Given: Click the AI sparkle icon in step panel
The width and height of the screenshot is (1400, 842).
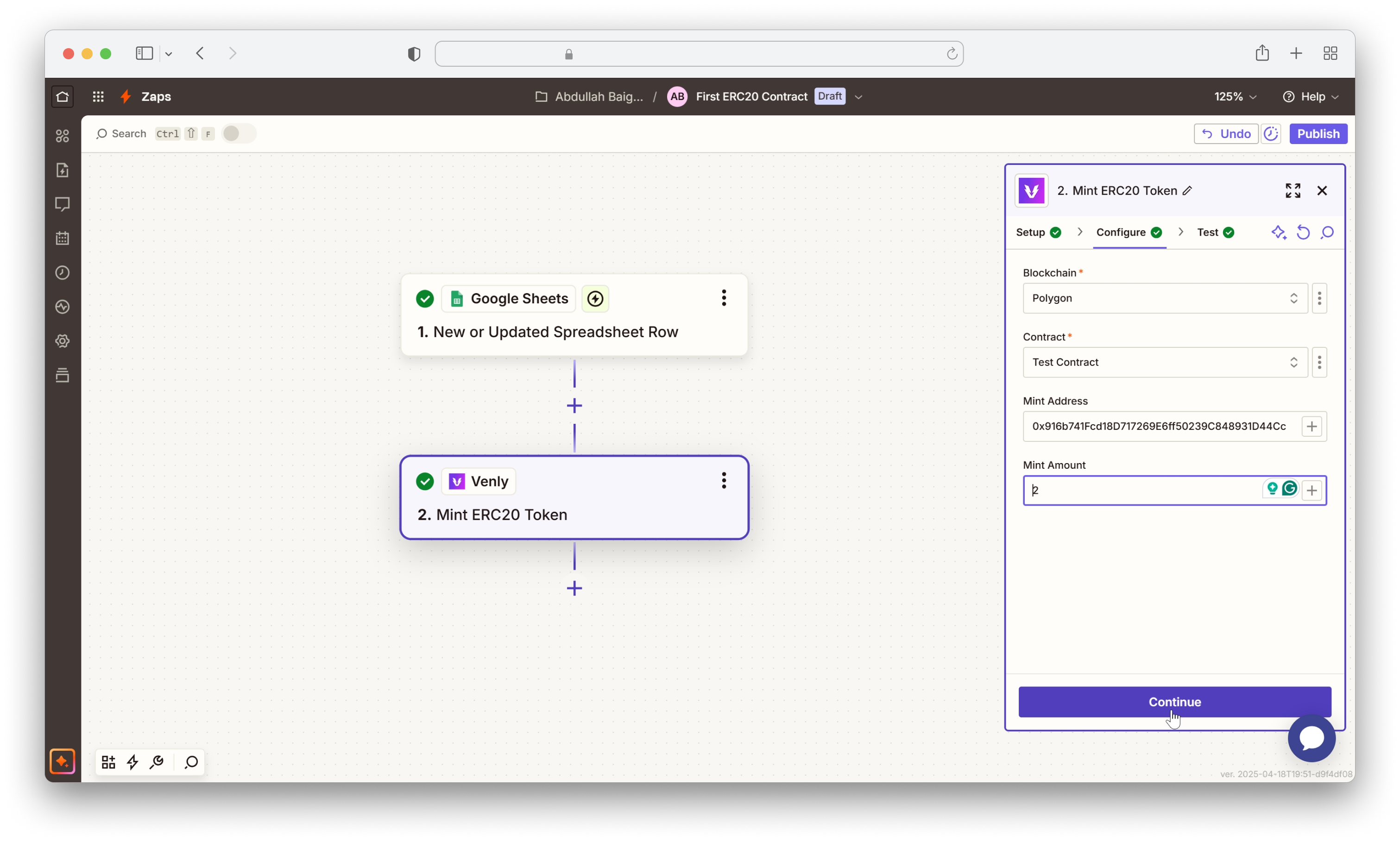Looking at the screenshot, I should 1278,232.
